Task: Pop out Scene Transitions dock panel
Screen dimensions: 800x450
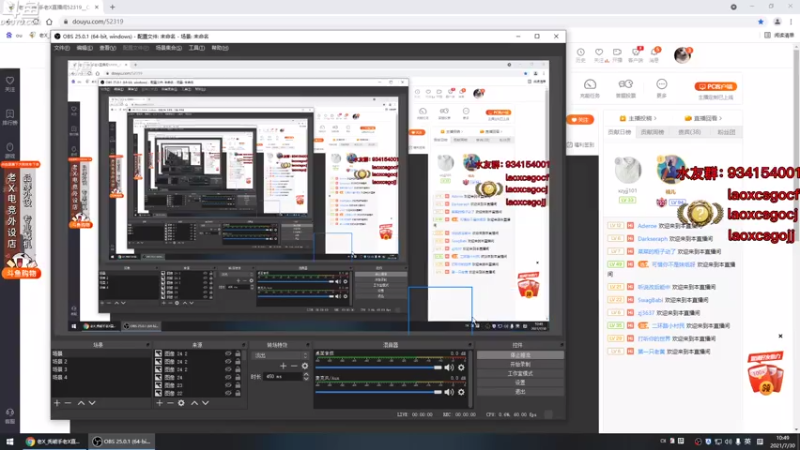Action: 308,345
